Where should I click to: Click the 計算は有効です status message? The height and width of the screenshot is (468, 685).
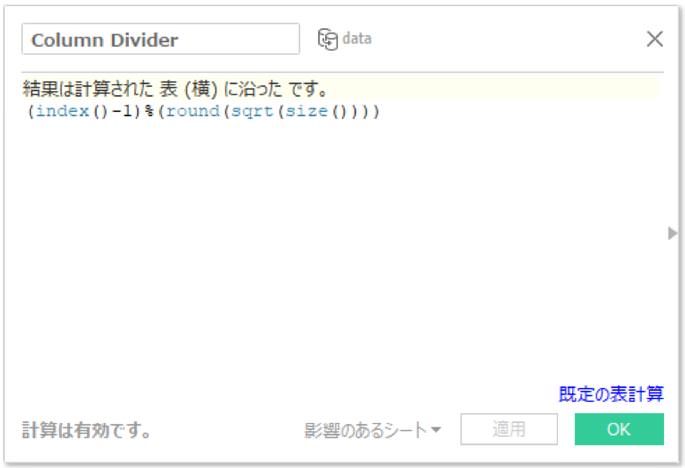(x=87, y=431)
